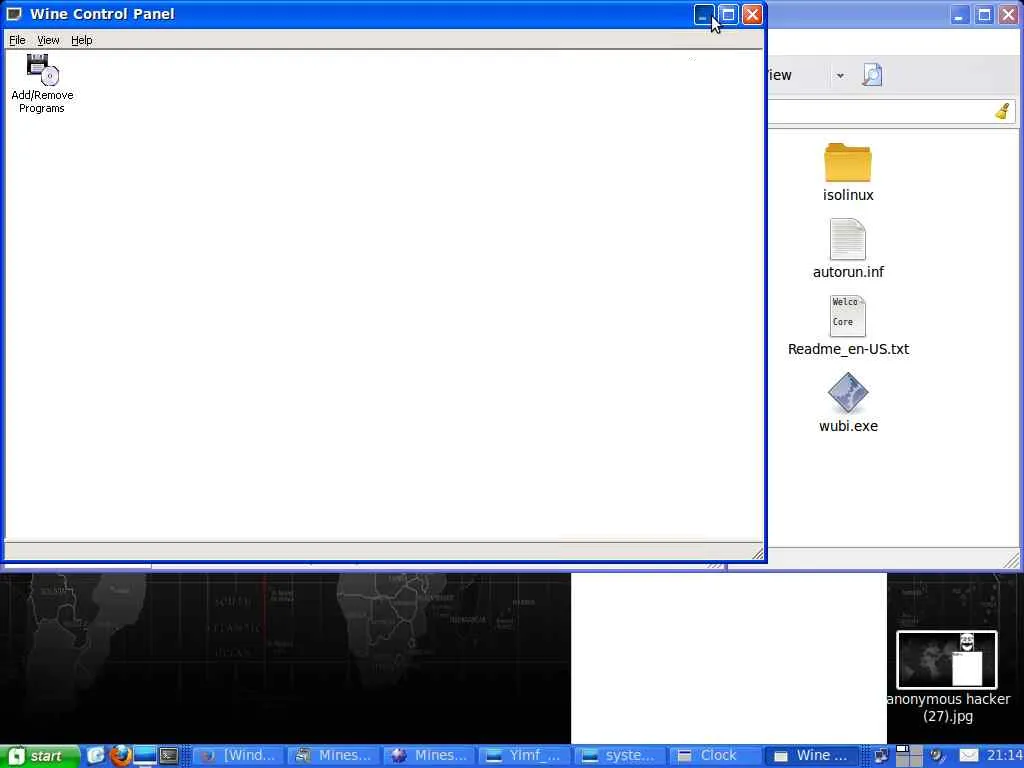1024x768 pixels.
Task: Select the anonymous hacker (27).jpg desktop thumbnail
Action: [x=947, y=660]
